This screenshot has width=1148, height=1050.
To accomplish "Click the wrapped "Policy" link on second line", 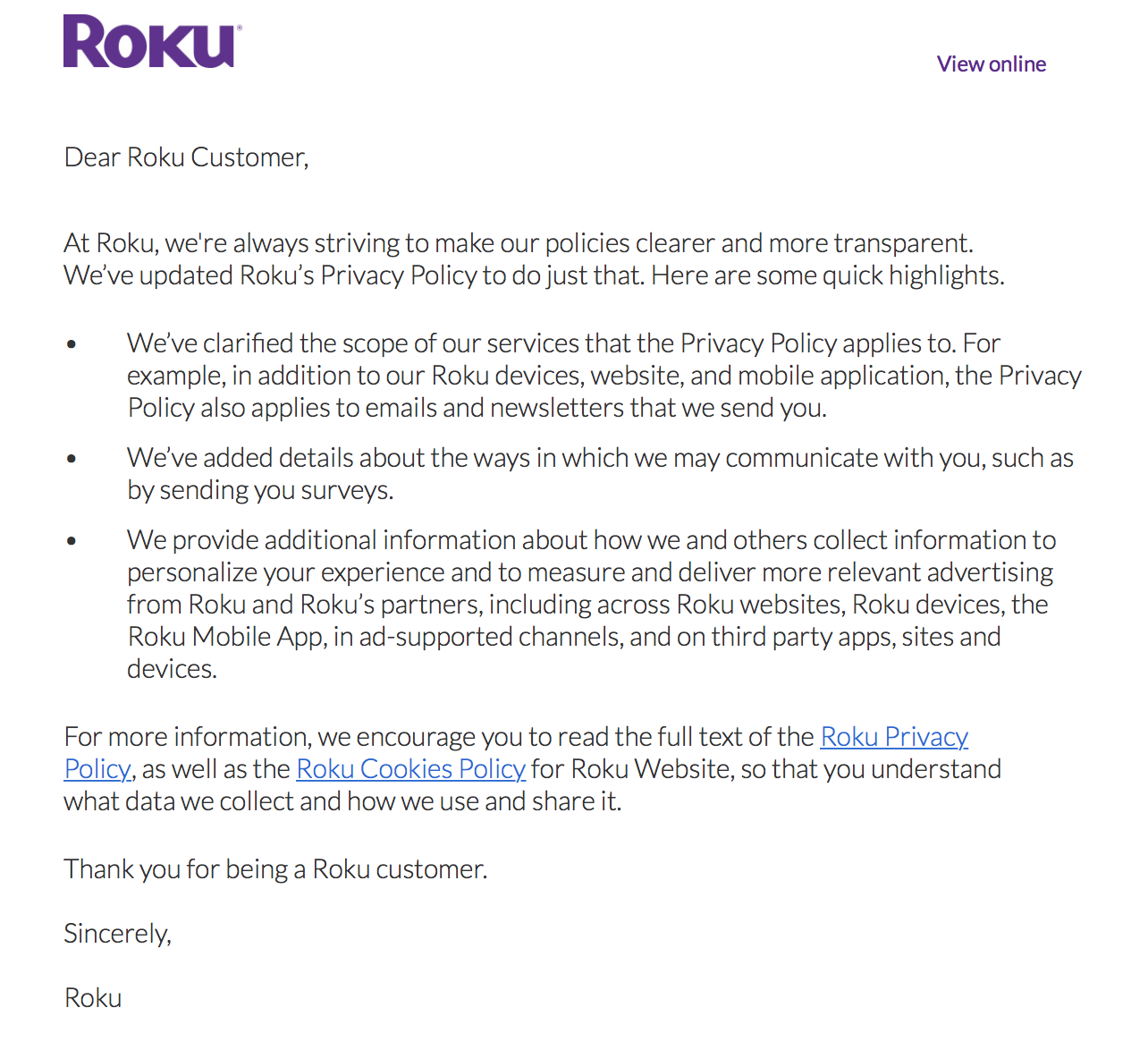I will (97, 769).
